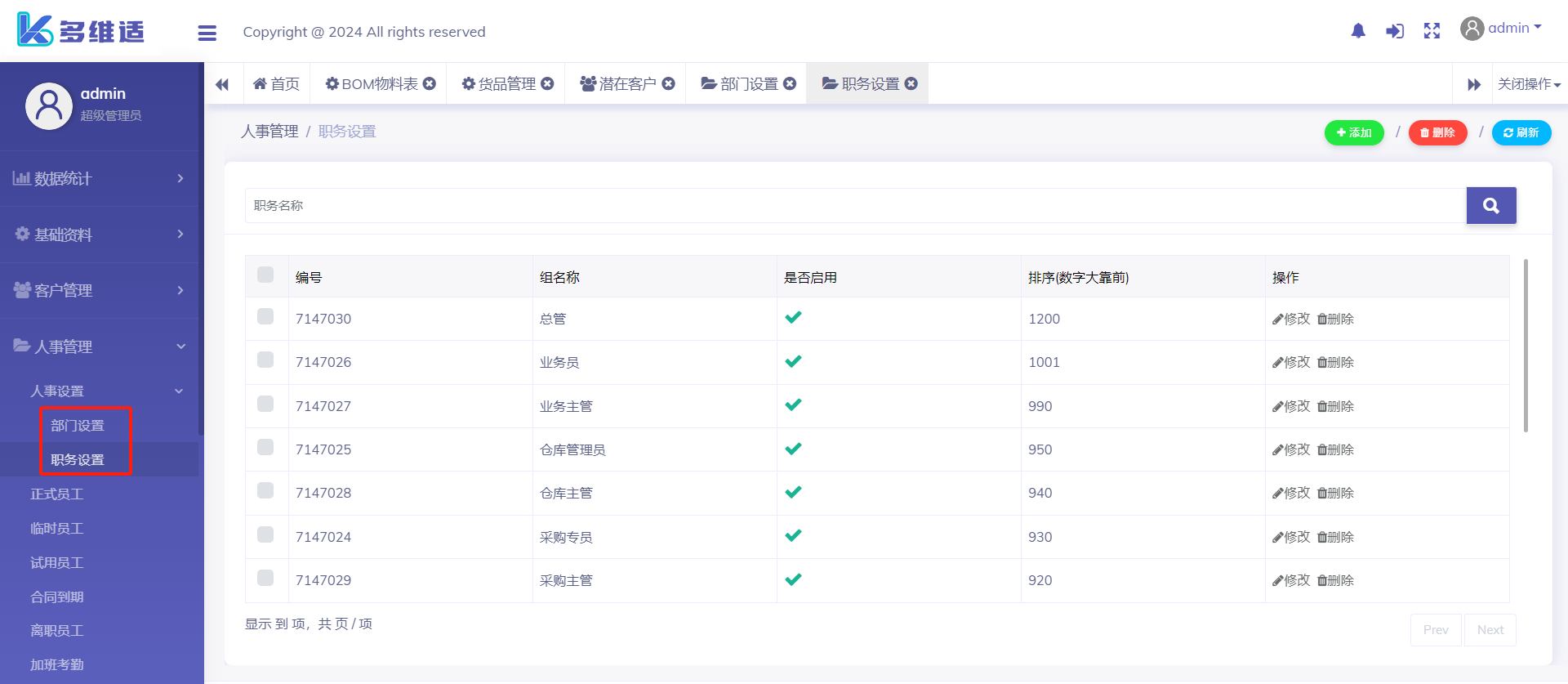Click the 职务名称 search input field

click(854, 206)
